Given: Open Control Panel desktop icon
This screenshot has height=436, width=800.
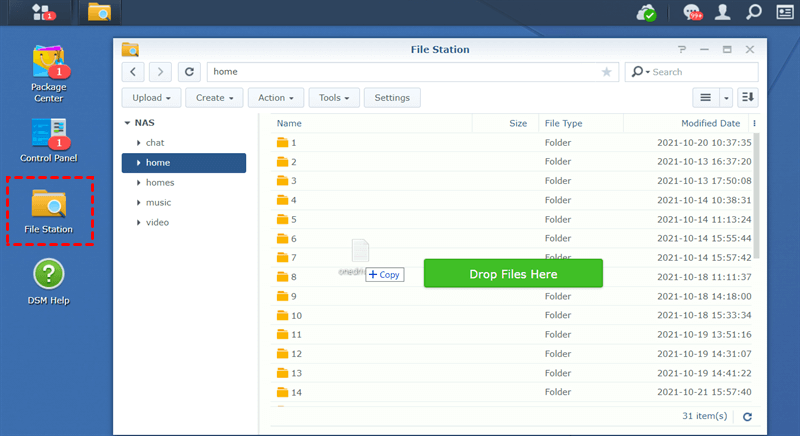Looking at the screenshot, I should pyautogui.click(x=48, y=138).
